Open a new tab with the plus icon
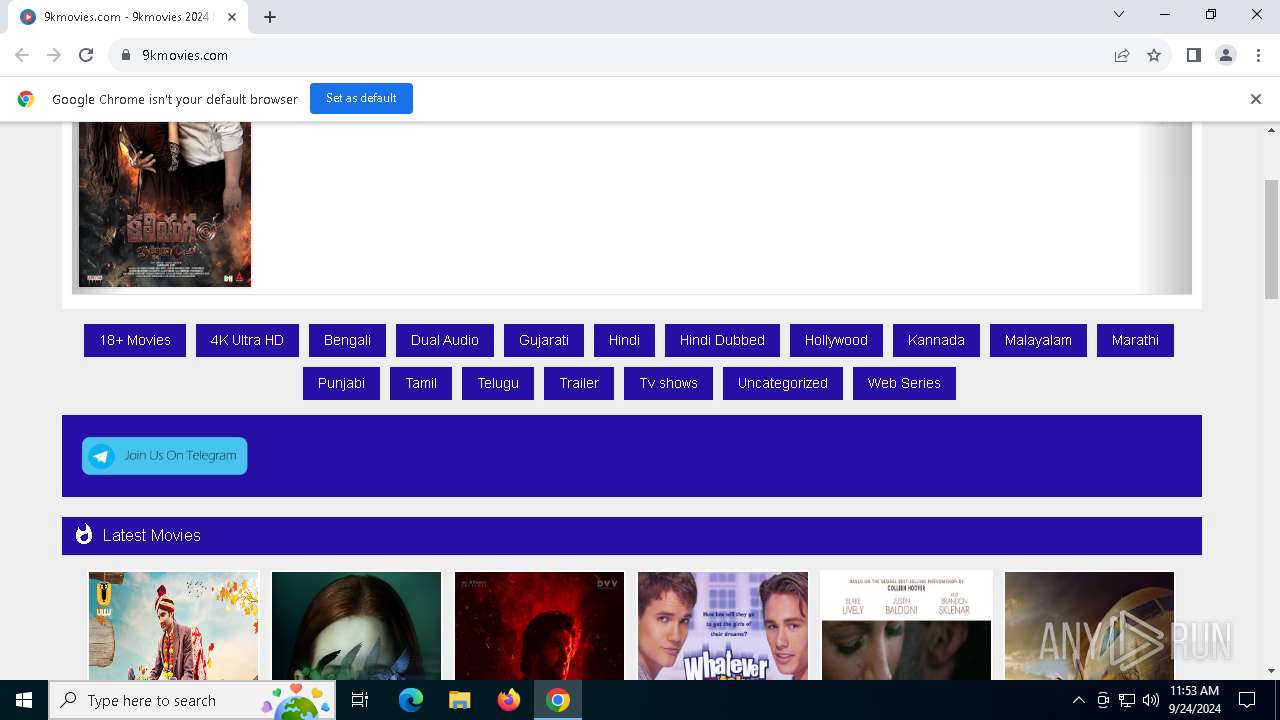1280x720 pixels. point(270,17)
